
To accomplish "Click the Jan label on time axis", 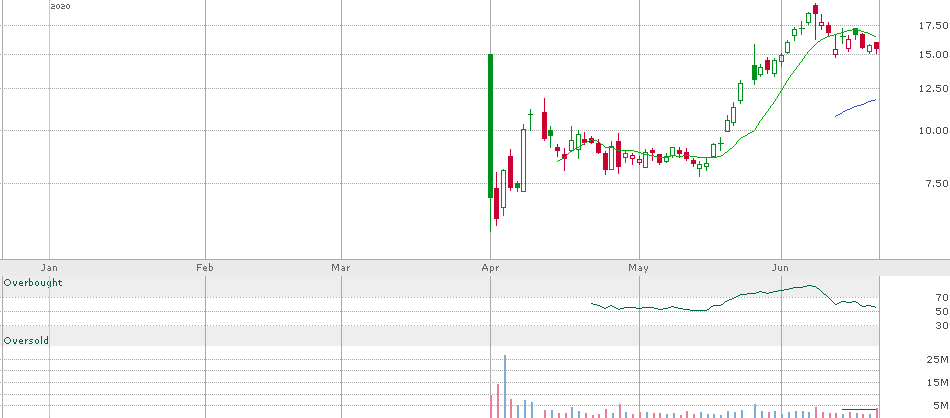I will click(49, 268).
